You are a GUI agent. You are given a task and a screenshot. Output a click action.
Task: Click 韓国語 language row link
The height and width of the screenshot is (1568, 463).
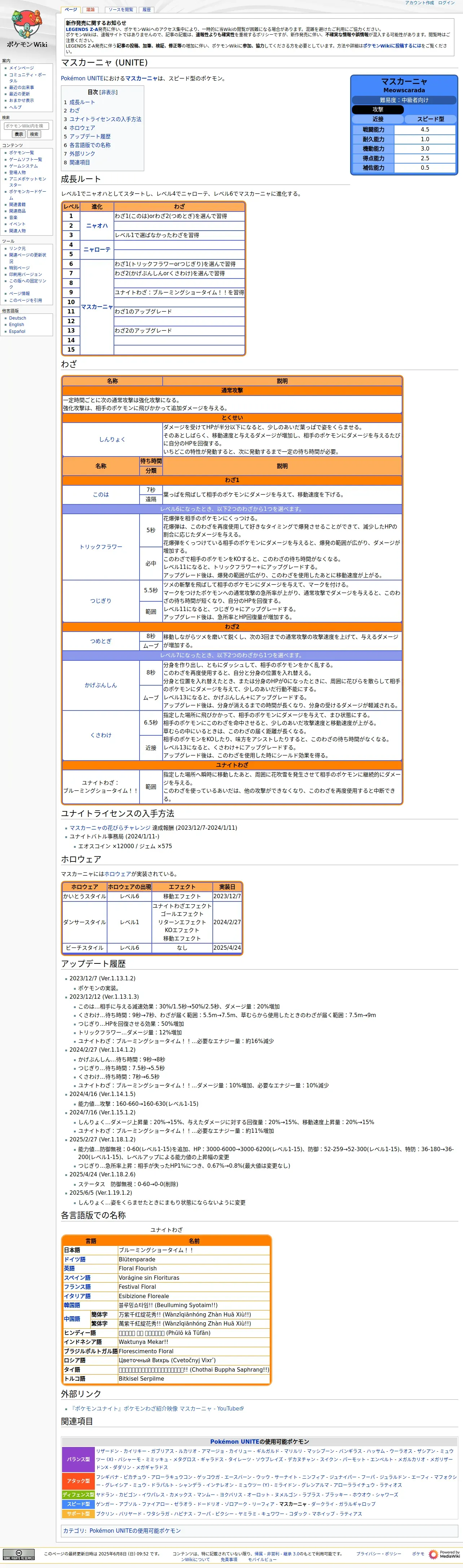pos(72,1305)
